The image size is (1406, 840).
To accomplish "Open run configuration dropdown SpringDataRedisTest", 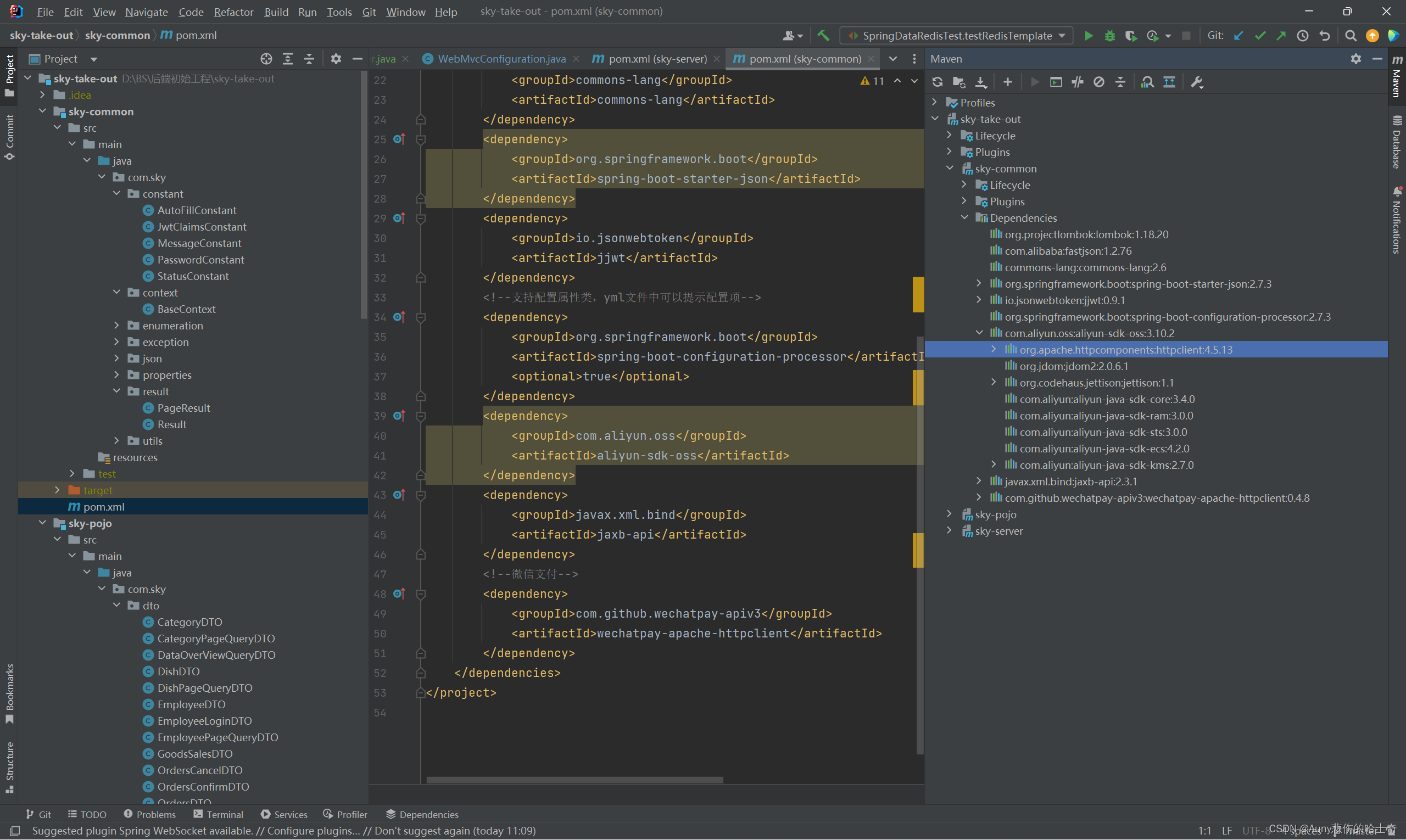I will coord(956,36).
